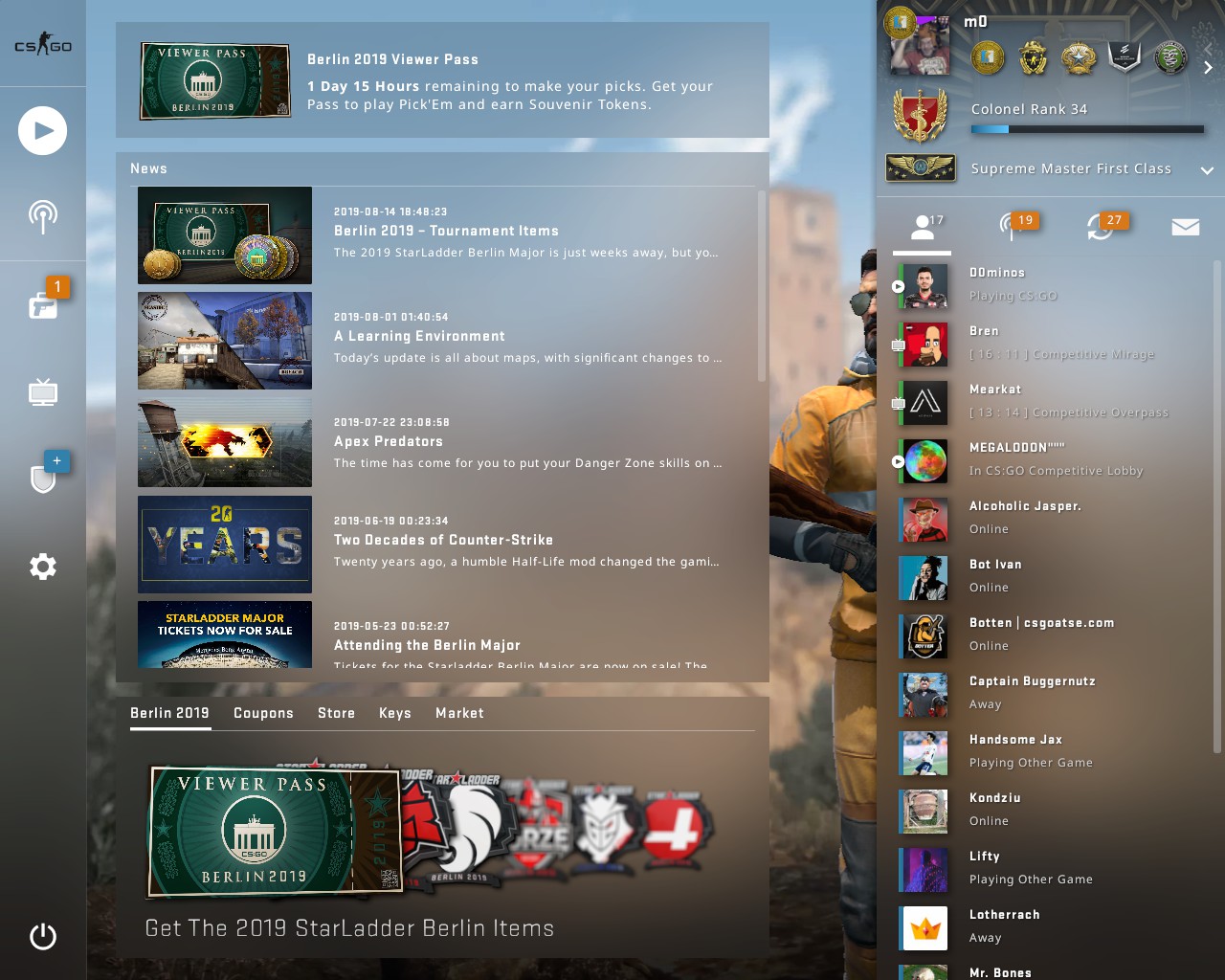Image resolution: width=1225 pixels, height=980 pixels.
Task: Click 'Get The 2019 StarLadder Berlin Items'
Action: click(x=349, y=928)
